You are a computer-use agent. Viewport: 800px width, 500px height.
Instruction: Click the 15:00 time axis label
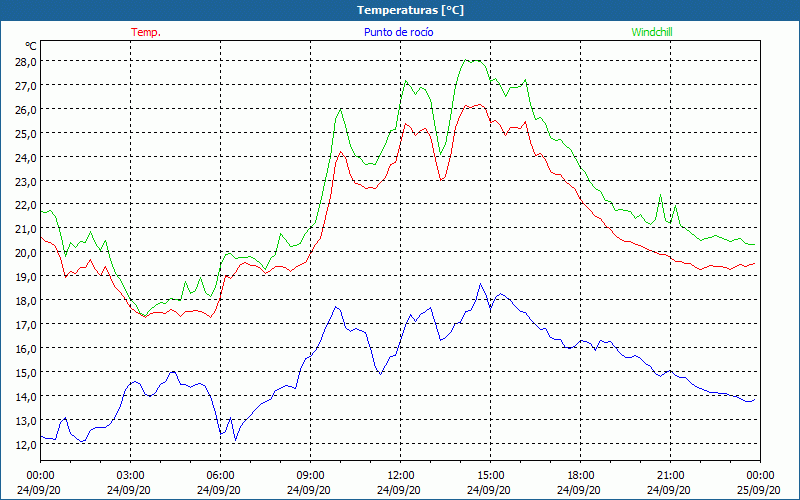point(491,476)
